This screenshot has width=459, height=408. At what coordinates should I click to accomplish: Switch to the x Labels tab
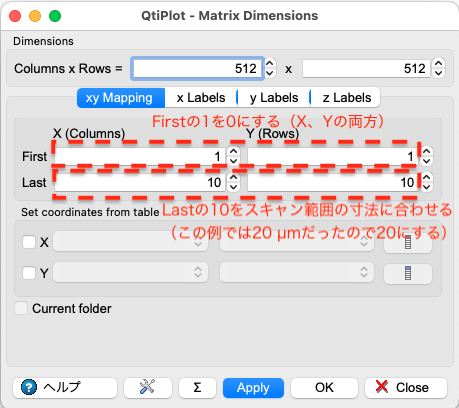(x=201, y=98)
